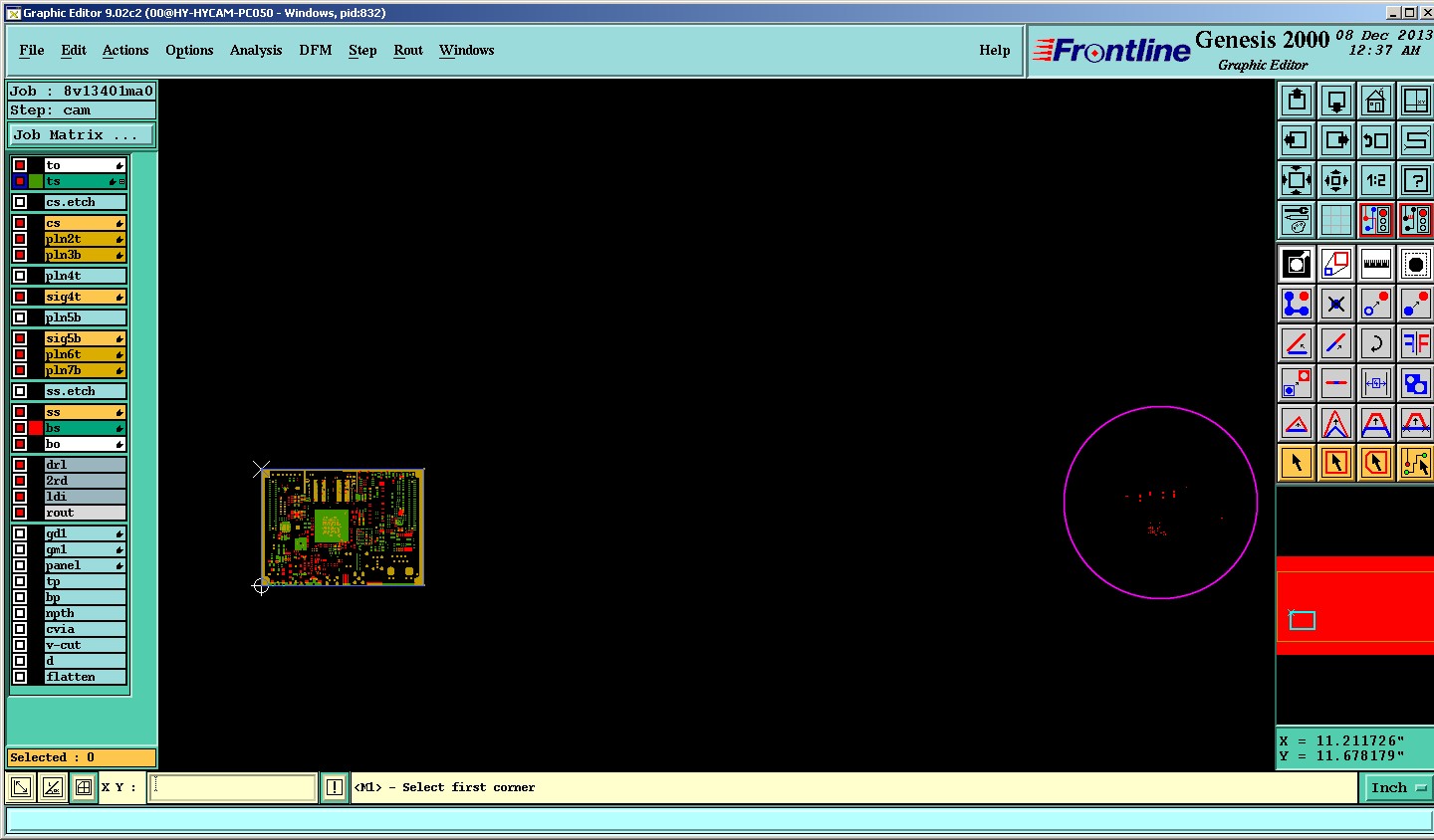Click the connected blue-red nodes icon
The width and height of the screenshot is (1434, 840).
tap(1297, 304)
